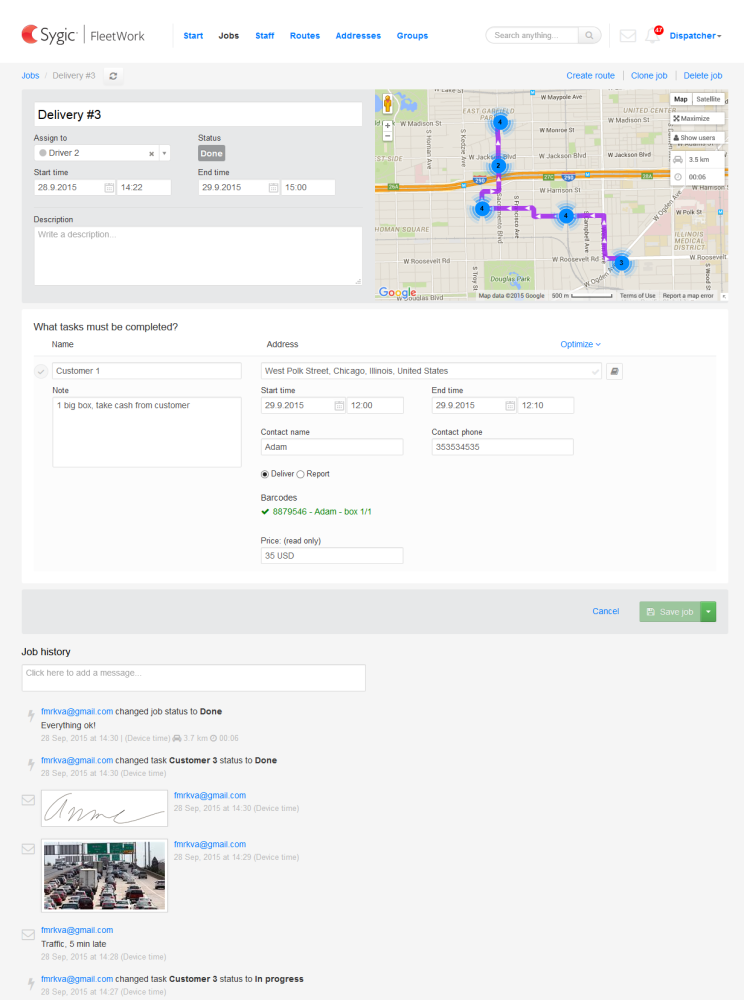Viewport: 744px width, 1000px height.
Task: Select the Deliver radio option
Action: tap(265, 474)
